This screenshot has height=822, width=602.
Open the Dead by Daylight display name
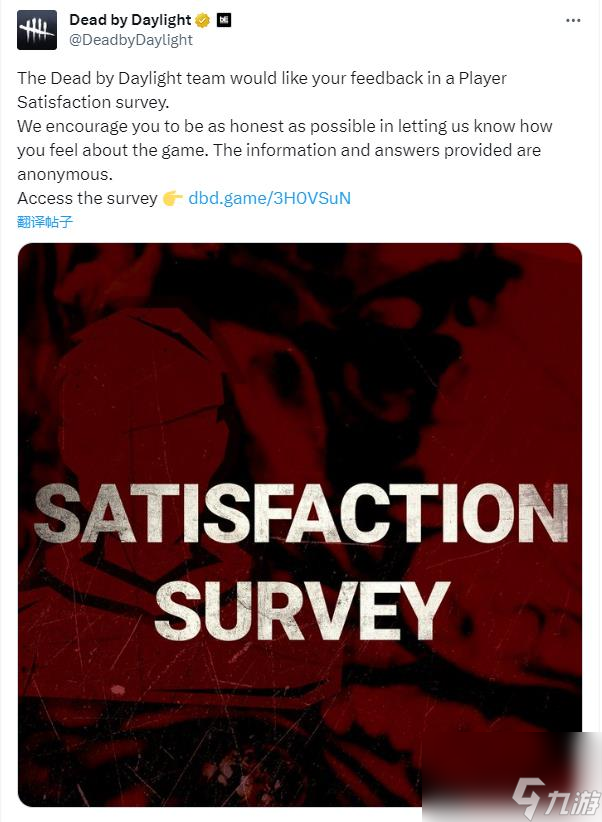[130, 20]
